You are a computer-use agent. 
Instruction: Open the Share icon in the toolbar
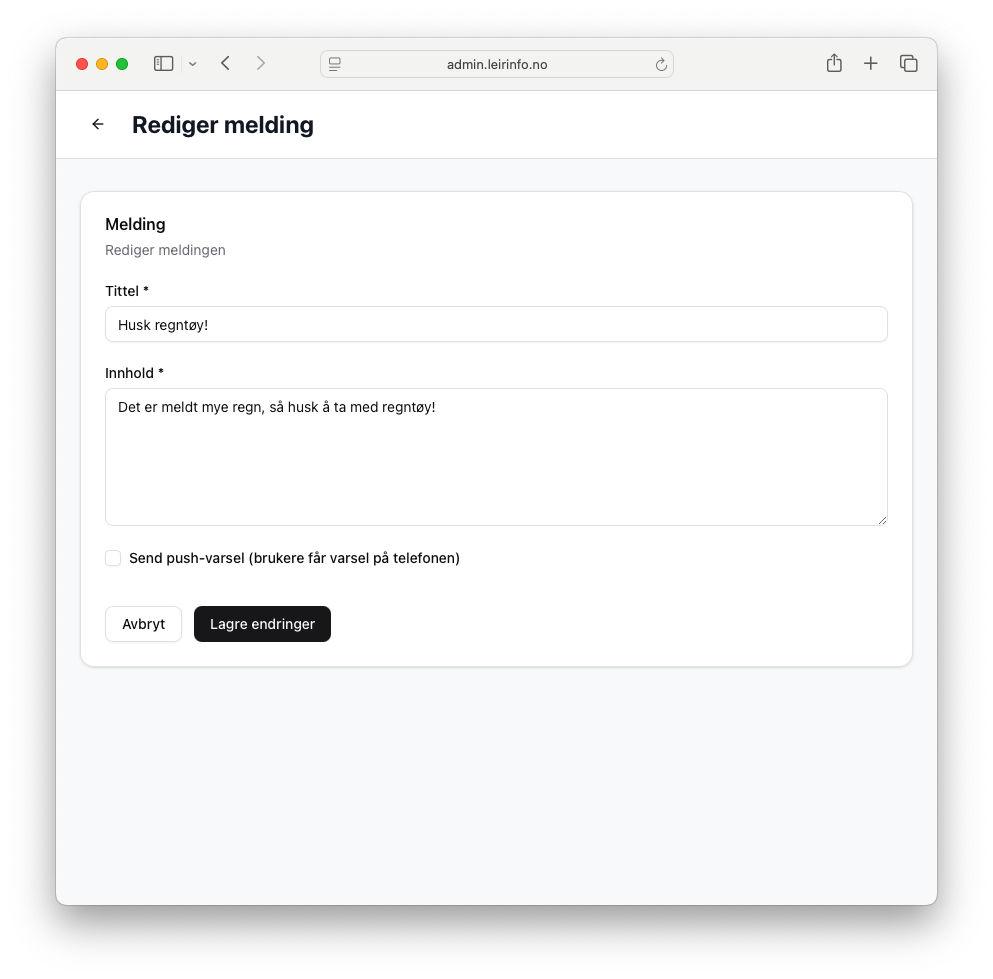pos(834,64)
